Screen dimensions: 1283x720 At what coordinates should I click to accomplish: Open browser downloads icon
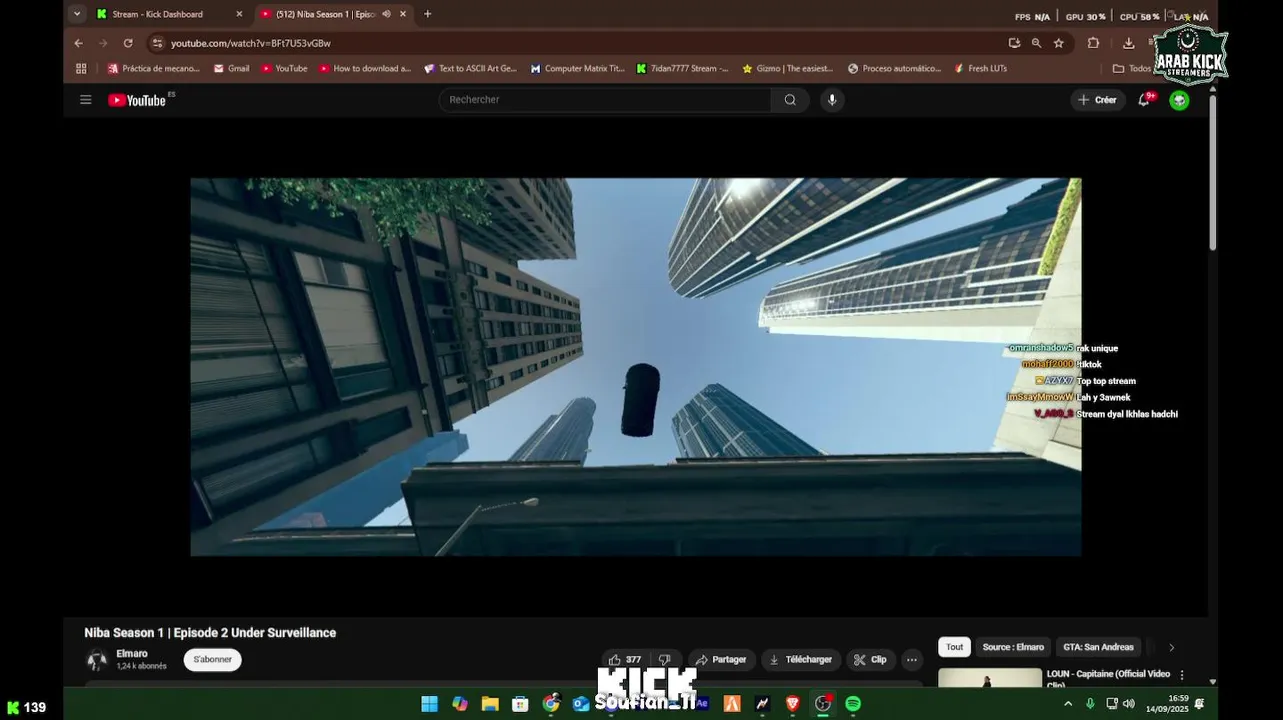pyautogui.click(x=1129, y=43)
